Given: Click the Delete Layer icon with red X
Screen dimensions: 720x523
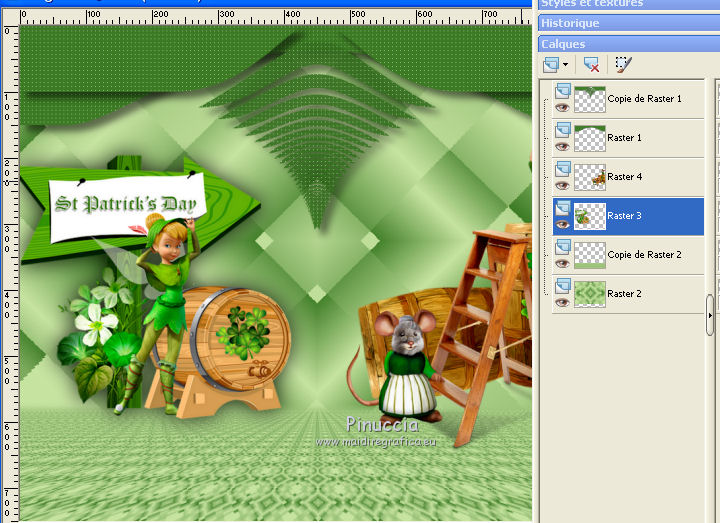Looking at the screenshot, I should [x=591, y=65].
